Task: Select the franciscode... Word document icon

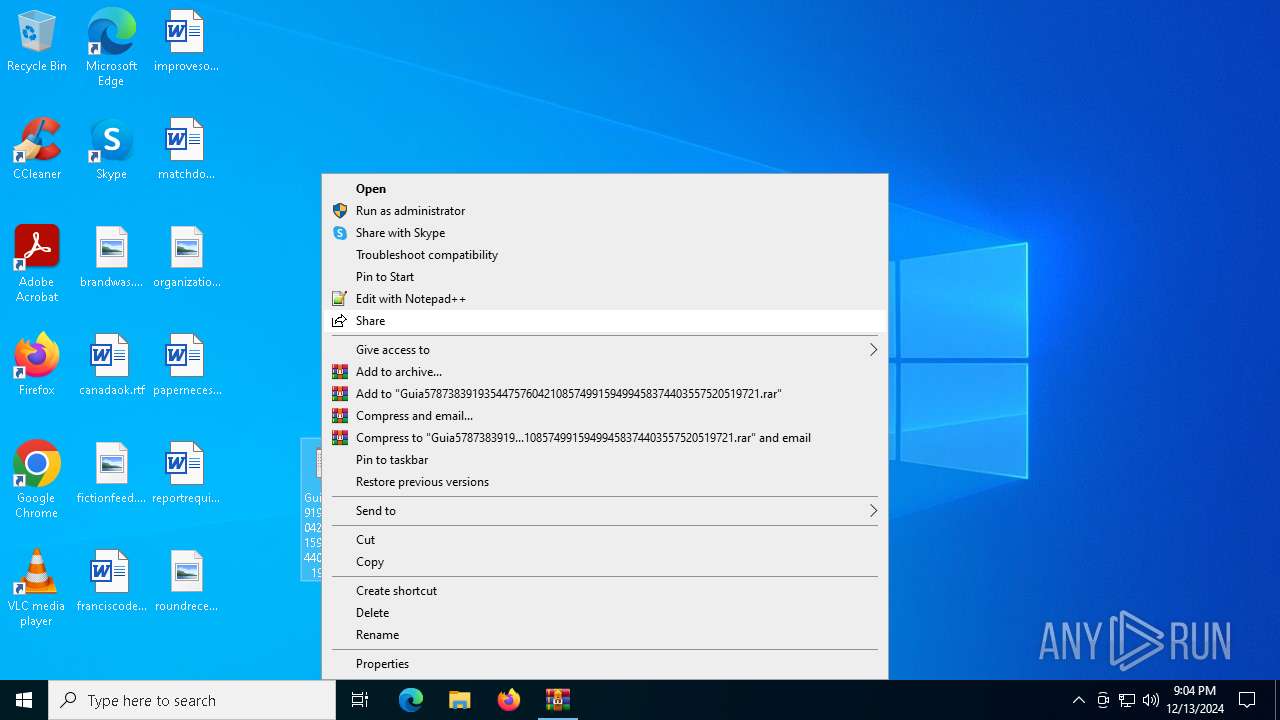Action: (111, 582)
